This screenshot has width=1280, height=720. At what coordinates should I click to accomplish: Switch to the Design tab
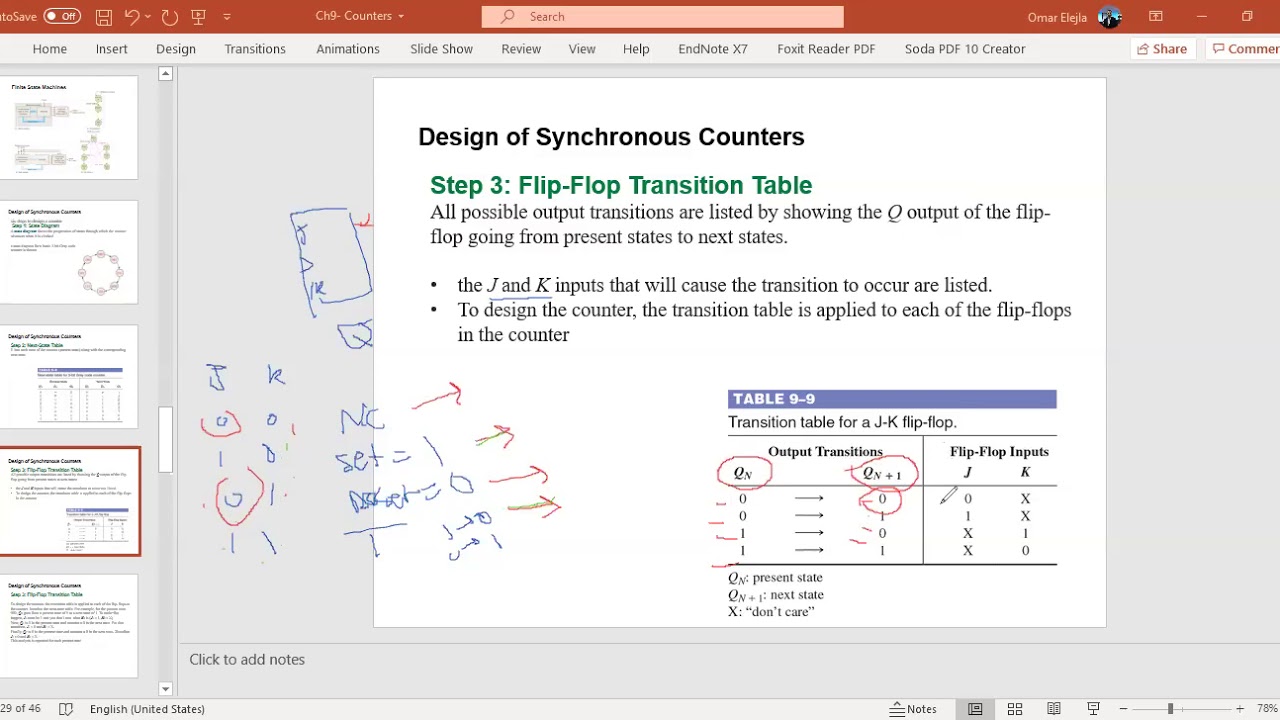coord(176,48)
